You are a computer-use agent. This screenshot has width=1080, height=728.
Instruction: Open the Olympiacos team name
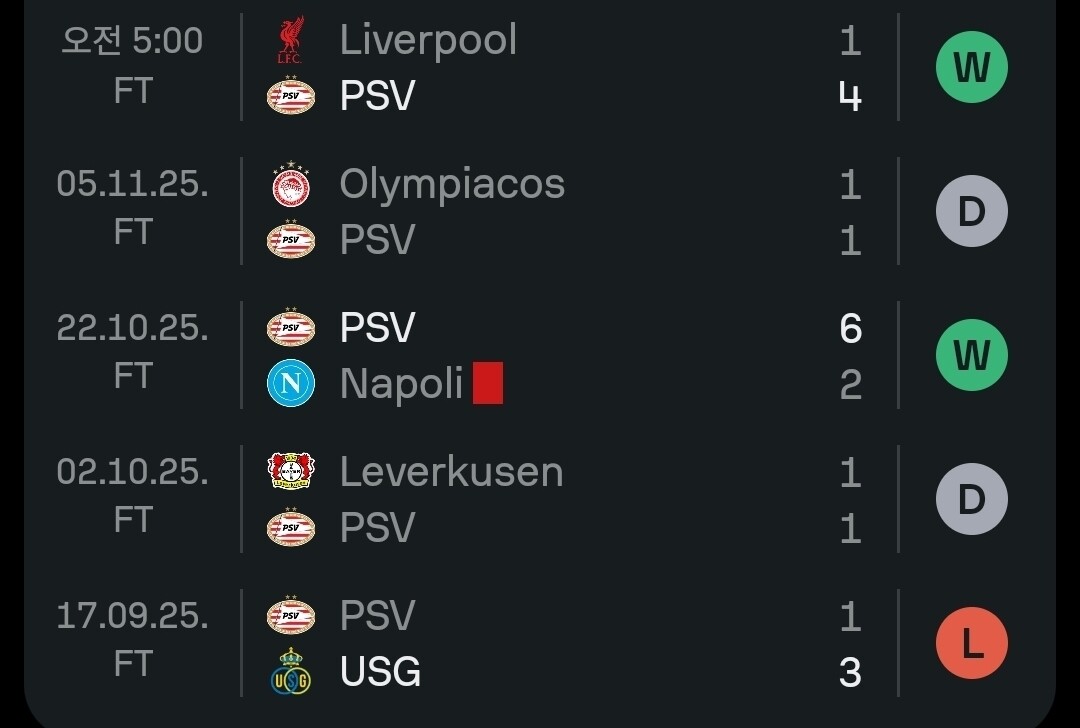[452, 184]
